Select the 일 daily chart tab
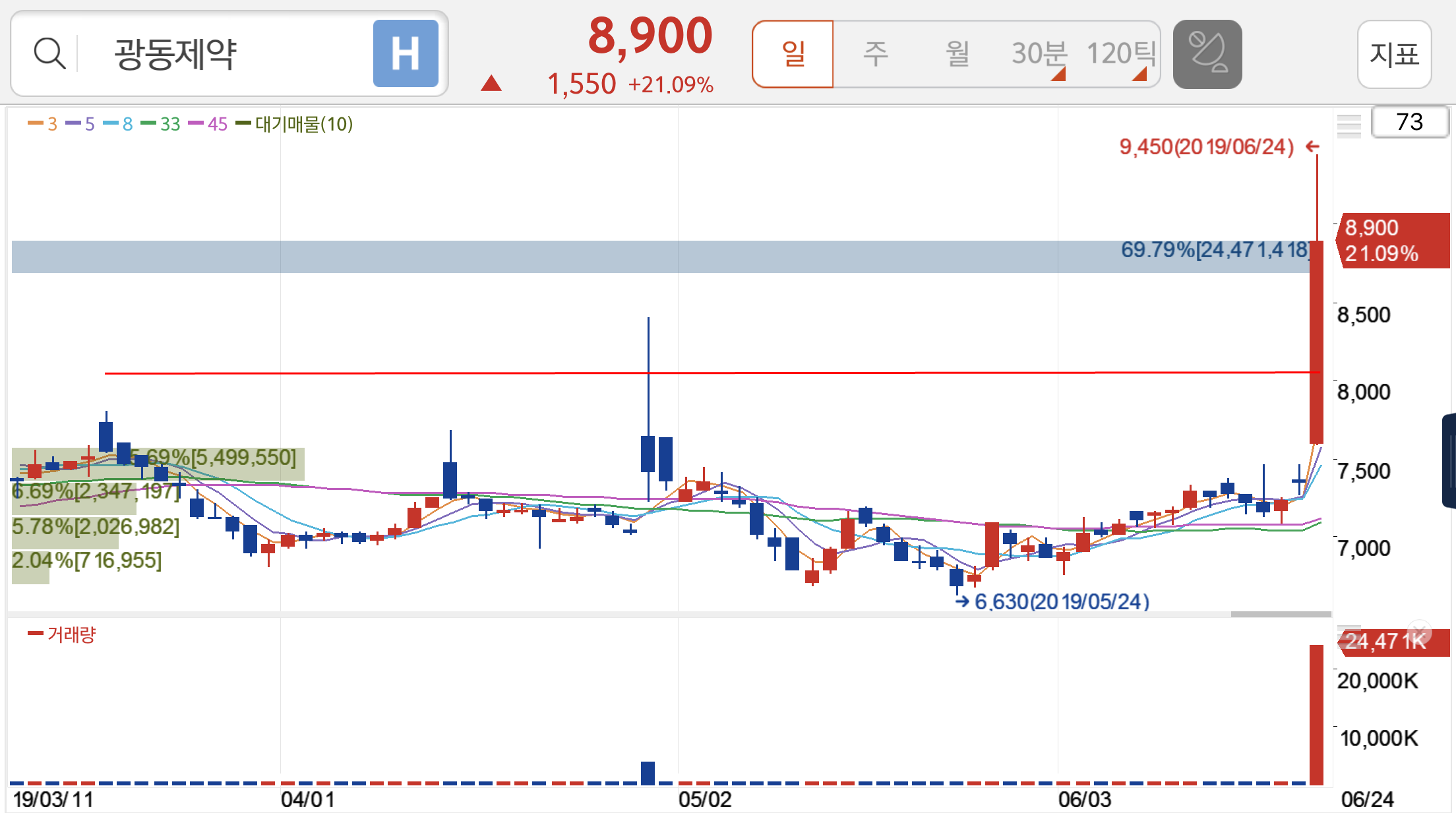Image resolution: width=1456 pixels, height=819 pixels. tap(793, 54)
